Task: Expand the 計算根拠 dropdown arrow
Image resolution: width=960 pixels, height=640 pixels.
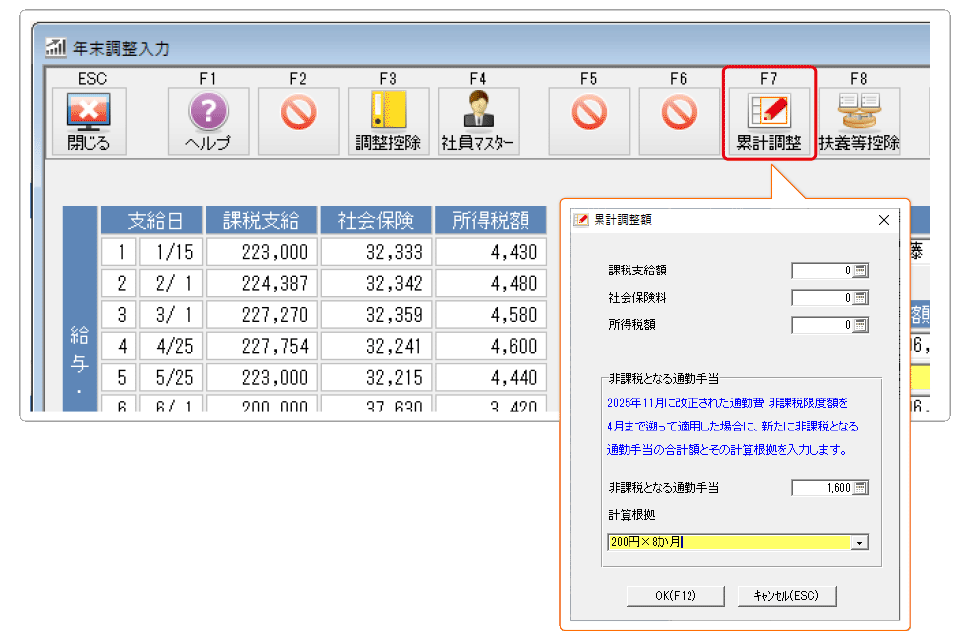Action: pos(859,543)
